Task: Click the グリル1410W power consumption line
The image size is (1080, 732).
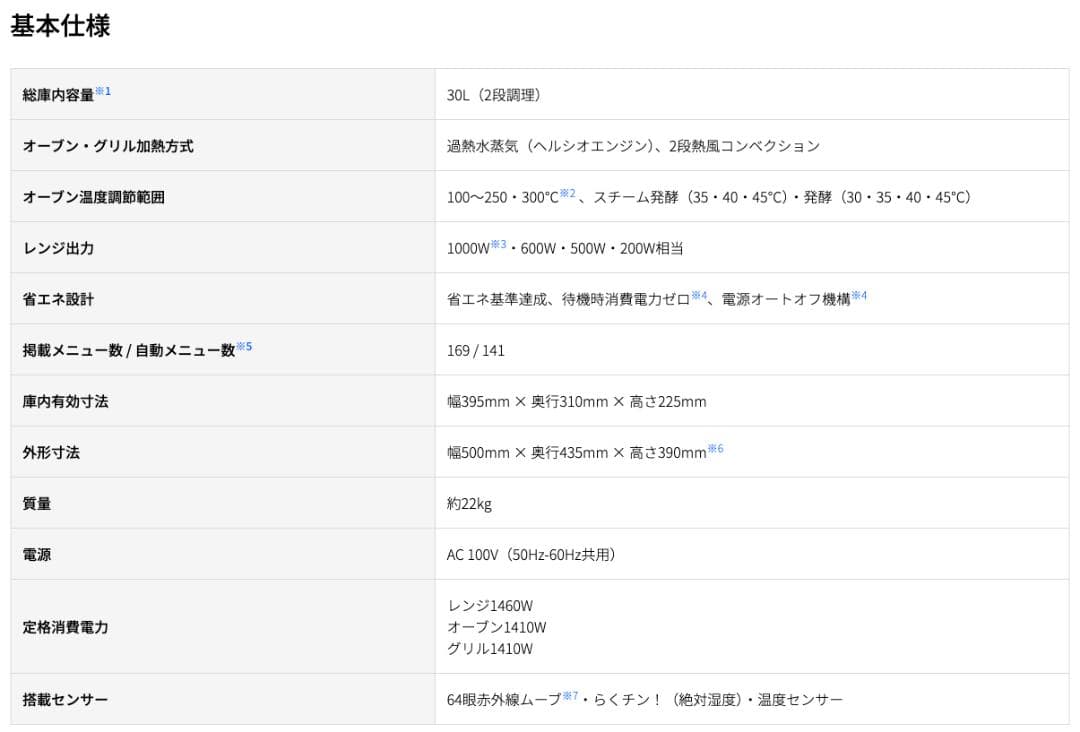Action: [x=490, y=649]
